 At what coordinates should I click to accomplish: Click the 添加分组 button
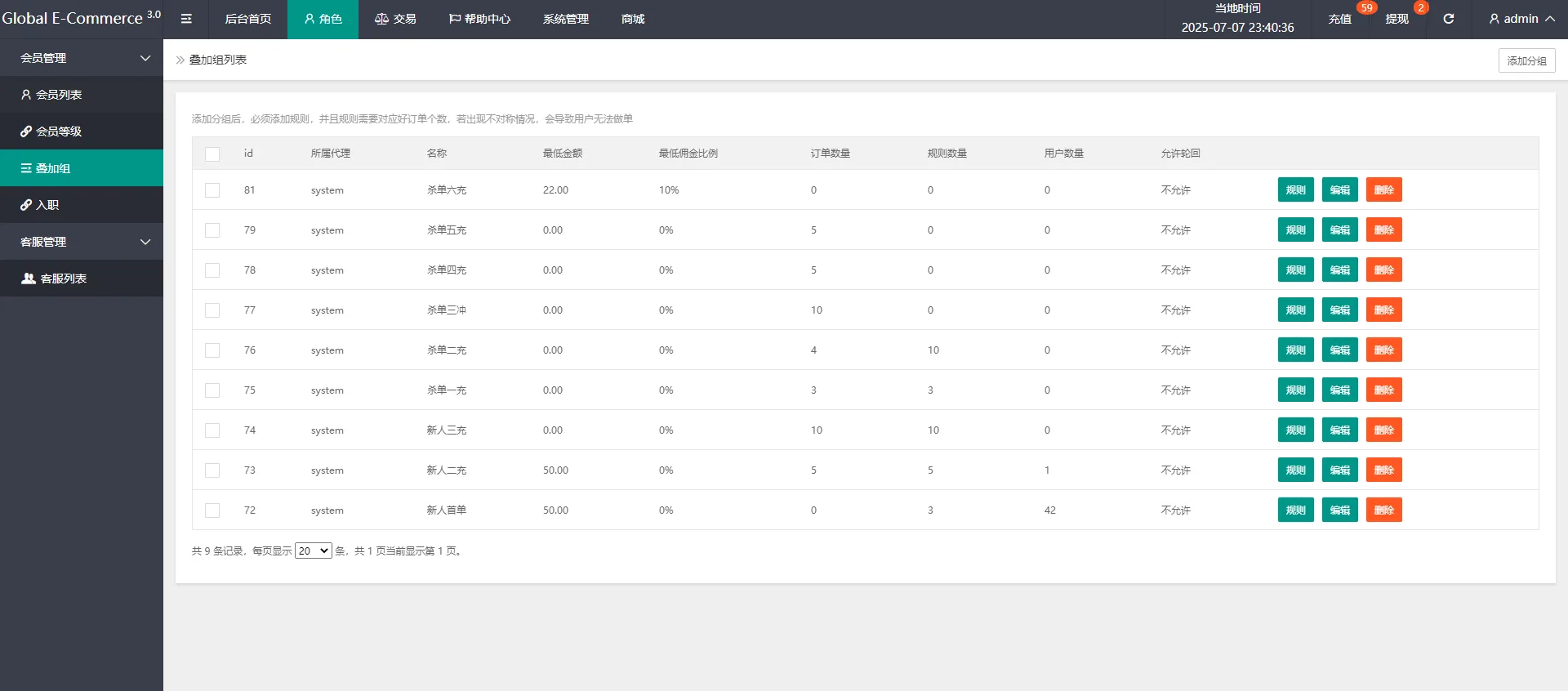click(1526, 60)
